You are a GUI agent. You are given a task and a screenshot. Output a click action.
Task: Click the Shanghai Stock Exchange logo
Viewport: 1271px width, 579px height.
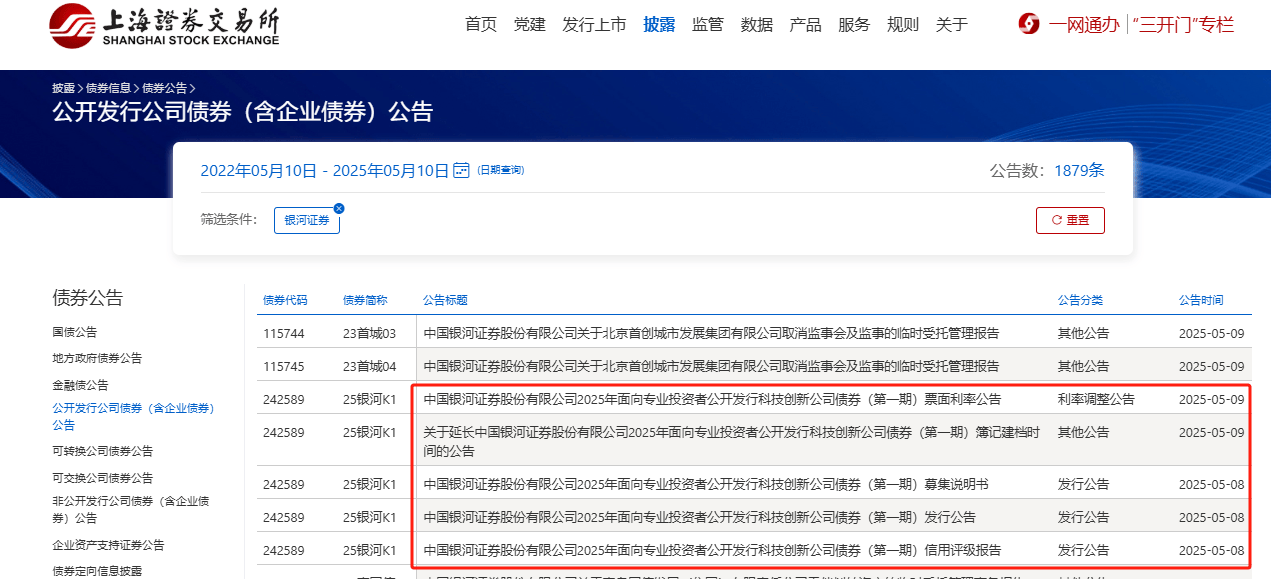[x=160, y=27]
